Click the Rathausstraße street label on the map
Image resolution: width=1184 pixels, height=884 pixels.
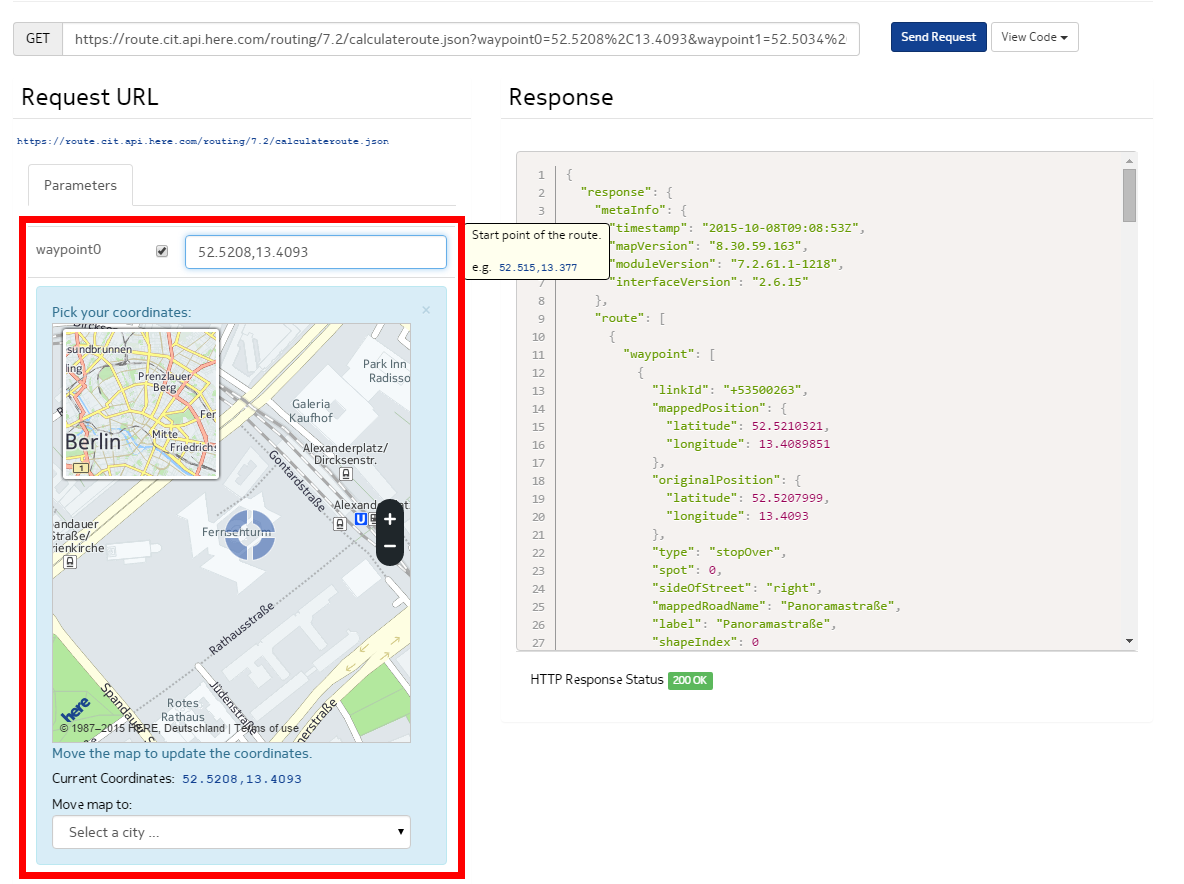(x=242, y=627)
